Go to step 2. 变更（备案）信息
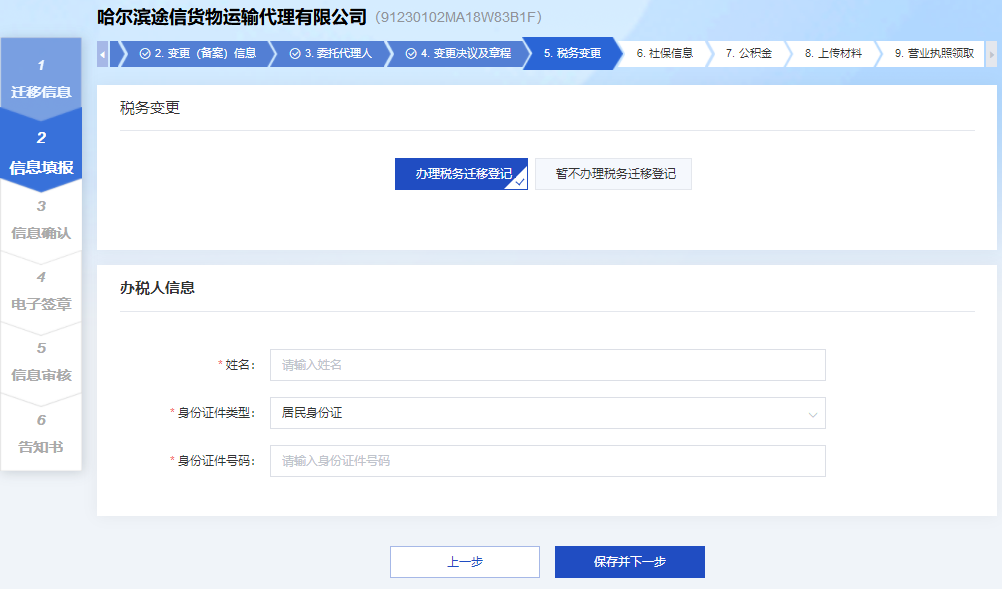The height and width of the screenshot is (589, 1002). pyautogui.click(x=198, y=54)
